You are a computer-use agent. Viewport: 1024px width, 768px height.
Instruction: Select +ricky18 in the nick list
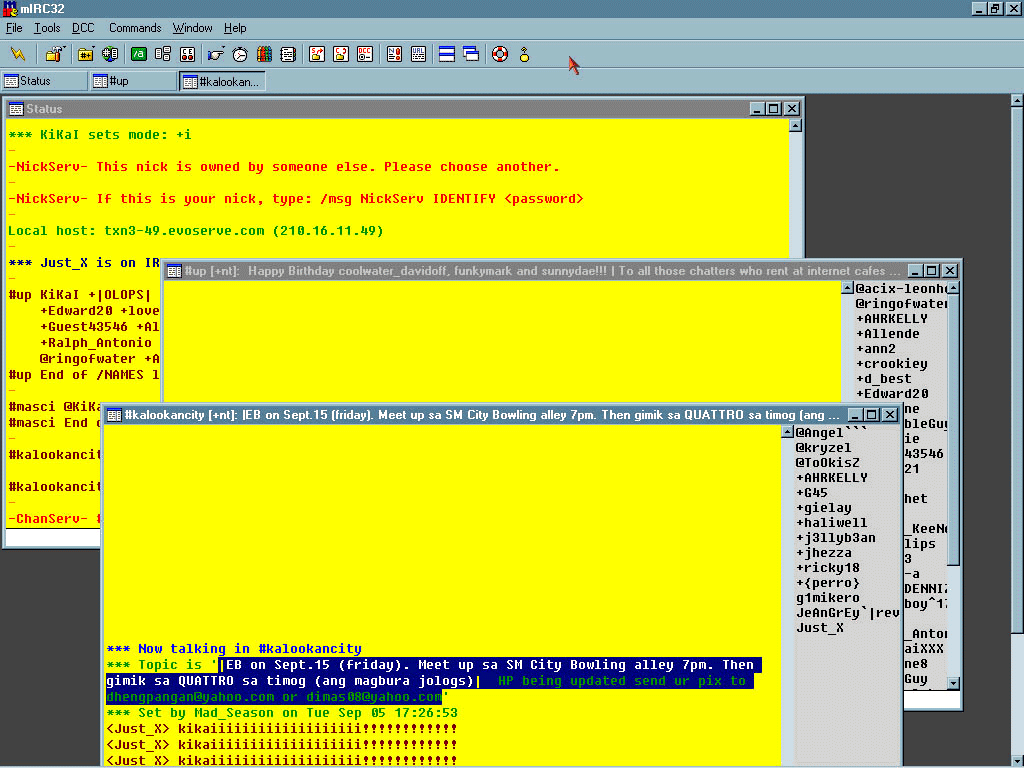pos(827,568)
